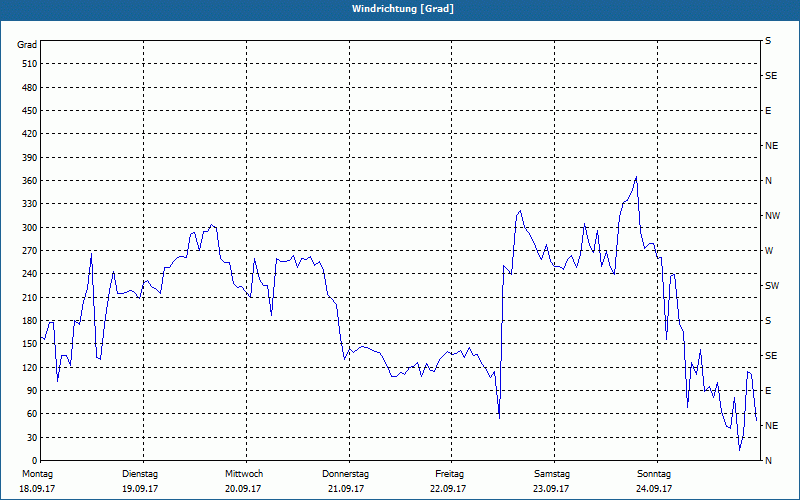Click the N compass label beside 360 gridline
Image resolution: width=800 pixels, height=500 pixels.
769,181
